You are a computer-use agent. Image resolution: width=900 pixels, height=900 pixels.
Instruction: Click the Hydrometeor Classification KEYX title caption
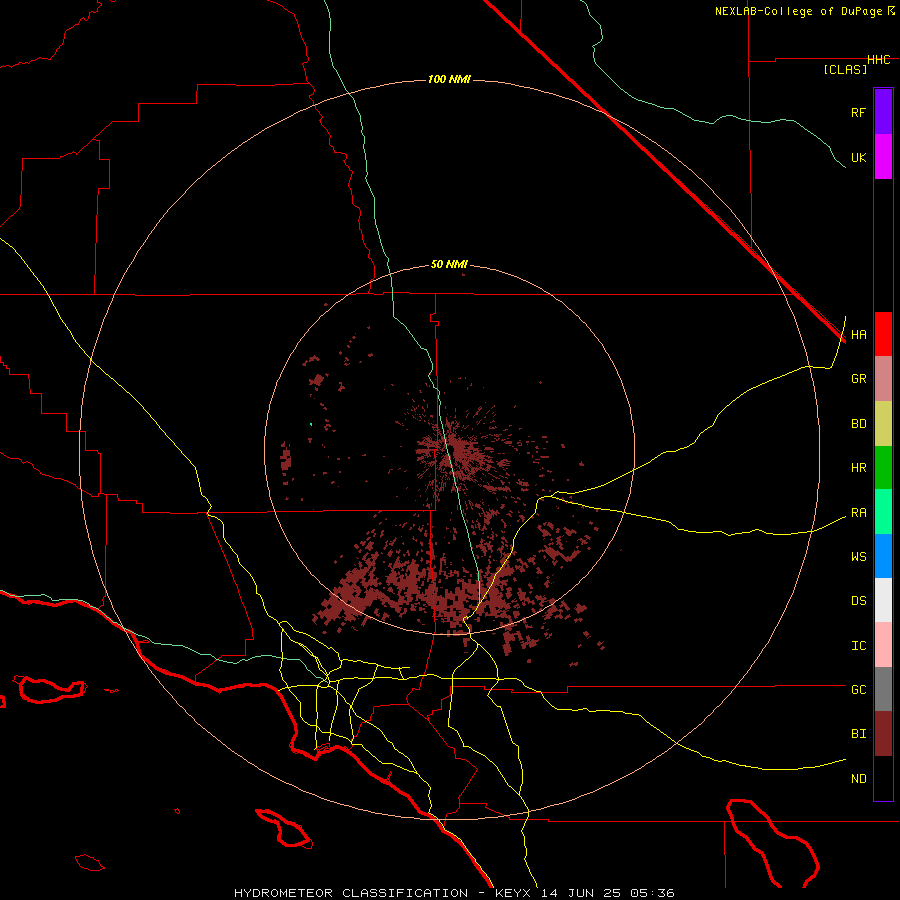tap(454, 893)
